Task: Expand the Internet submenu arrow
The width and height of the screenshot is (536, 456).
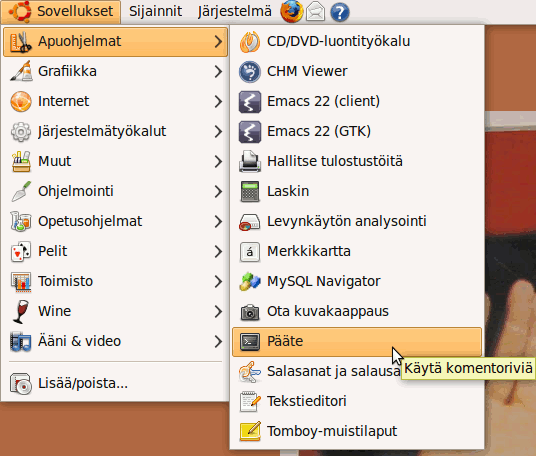Action: (x=218, y=102)
